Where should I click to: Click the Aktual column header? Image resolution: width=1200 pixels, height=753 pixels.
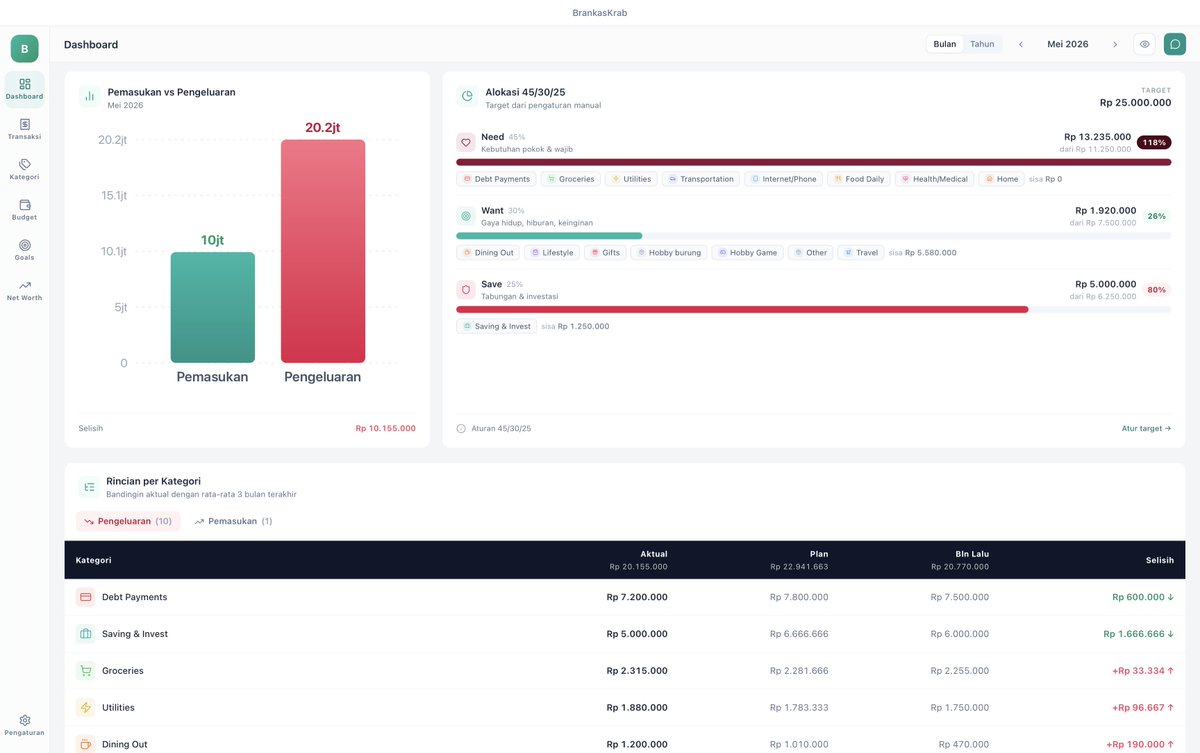coord(654,554)
